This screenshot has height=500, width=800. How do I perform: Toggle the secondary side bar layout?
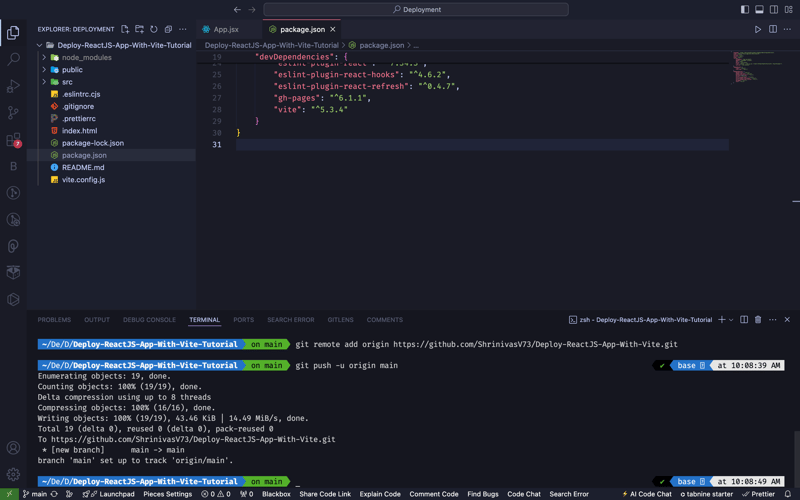click(774, 9)
